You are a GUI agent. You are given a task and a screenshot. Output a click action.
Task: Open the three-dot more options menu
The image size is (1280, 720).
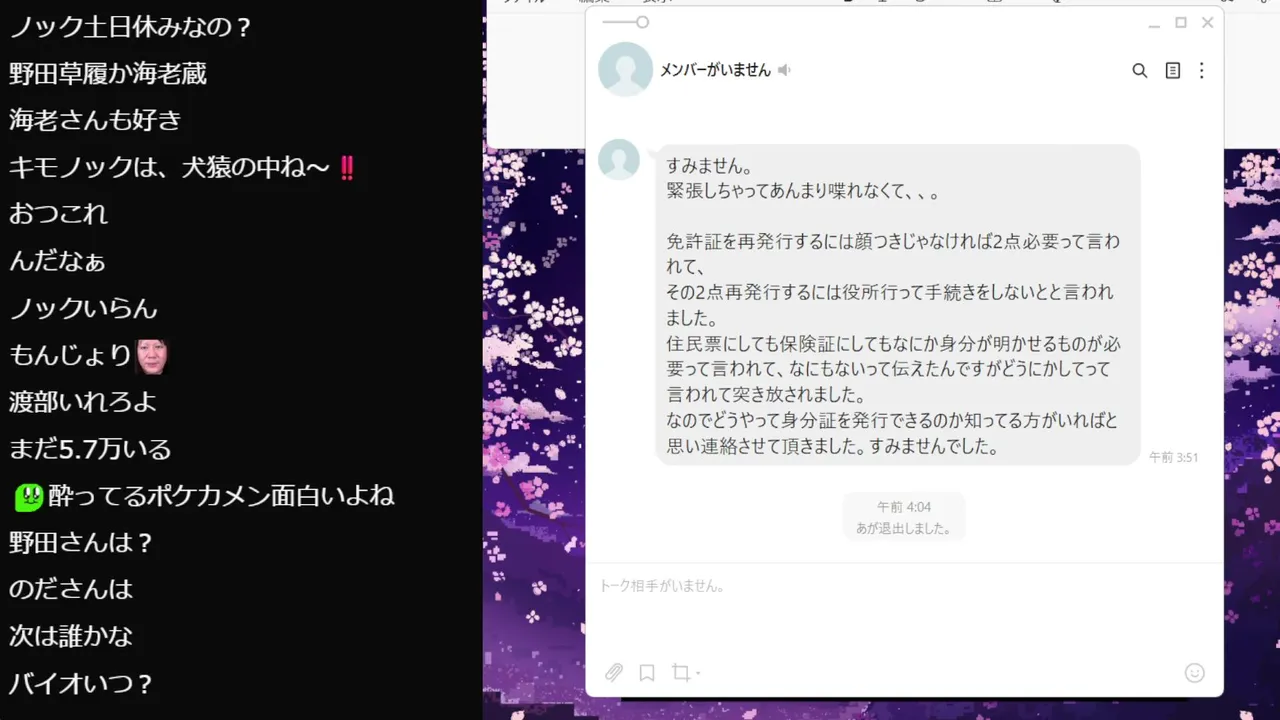(1202, 71)
